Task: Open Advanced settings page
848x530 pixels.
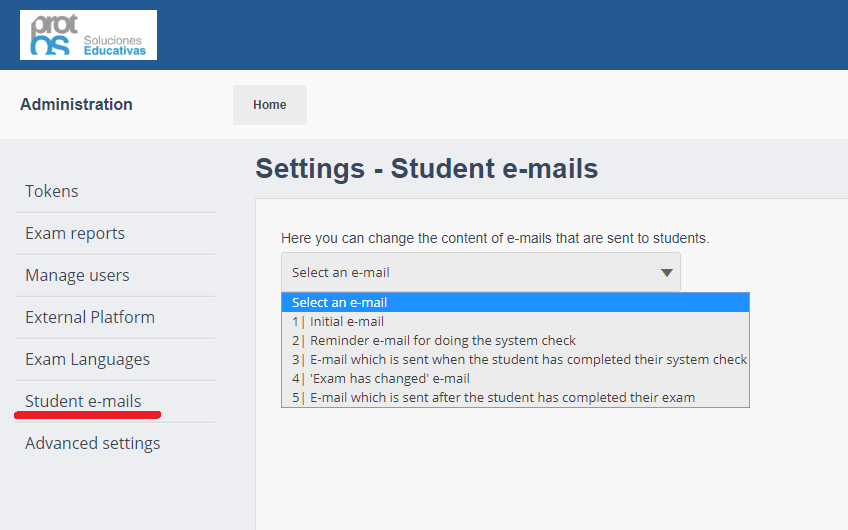Action: coord(92,443)
